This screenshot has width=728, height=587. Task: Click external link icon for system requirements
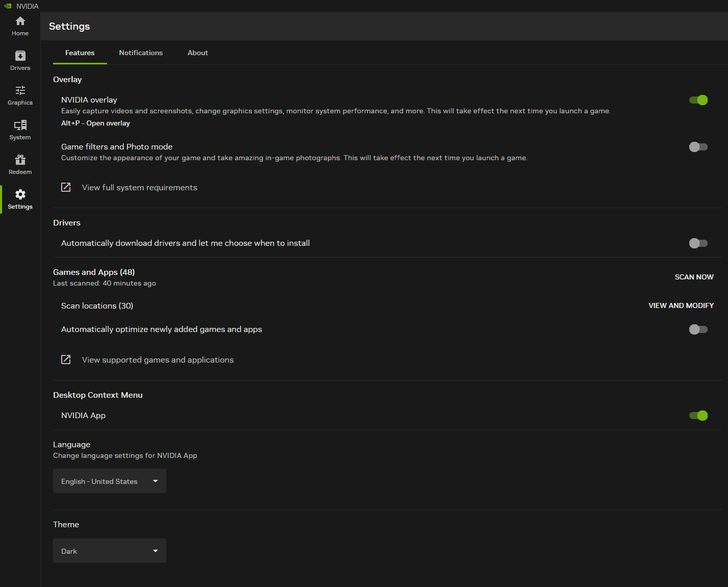(x=66, y=187)
